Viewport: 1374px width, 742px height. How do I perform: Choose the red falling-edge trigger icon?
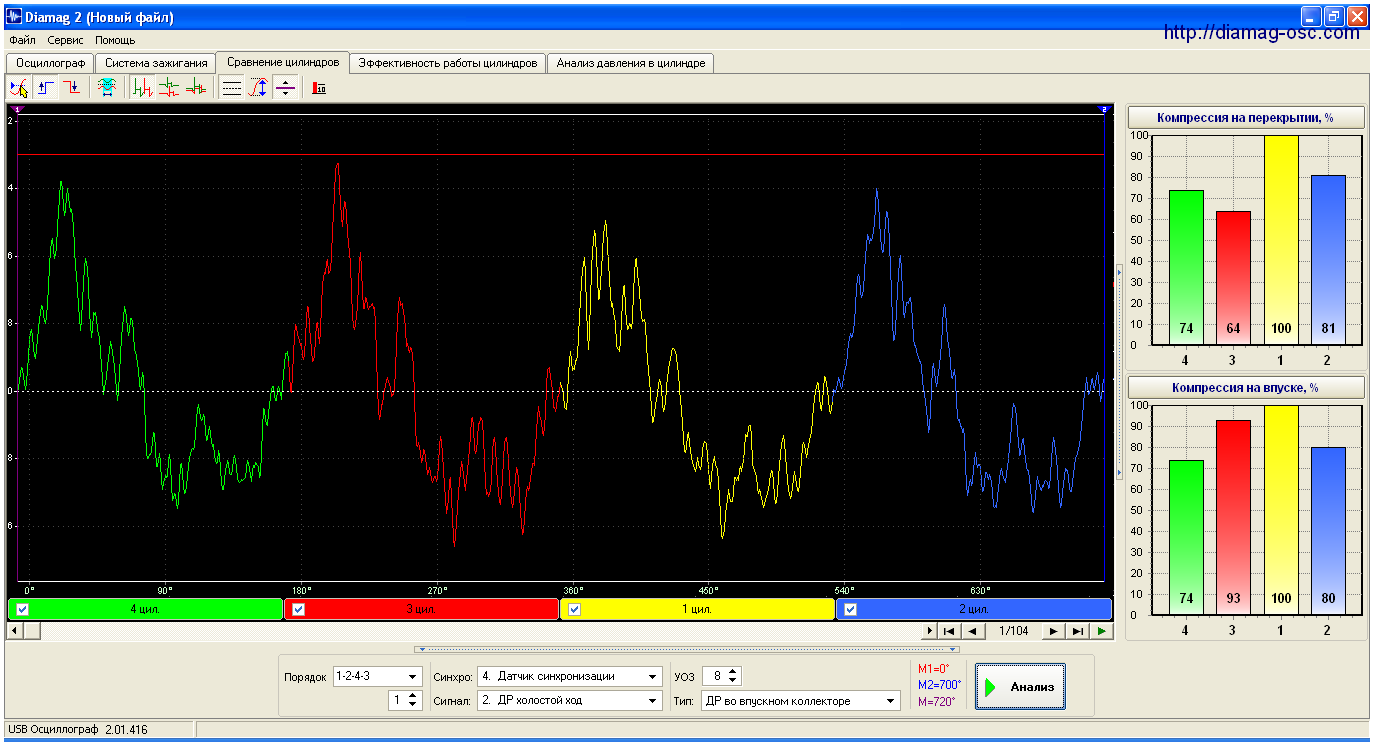pos(72,88)
